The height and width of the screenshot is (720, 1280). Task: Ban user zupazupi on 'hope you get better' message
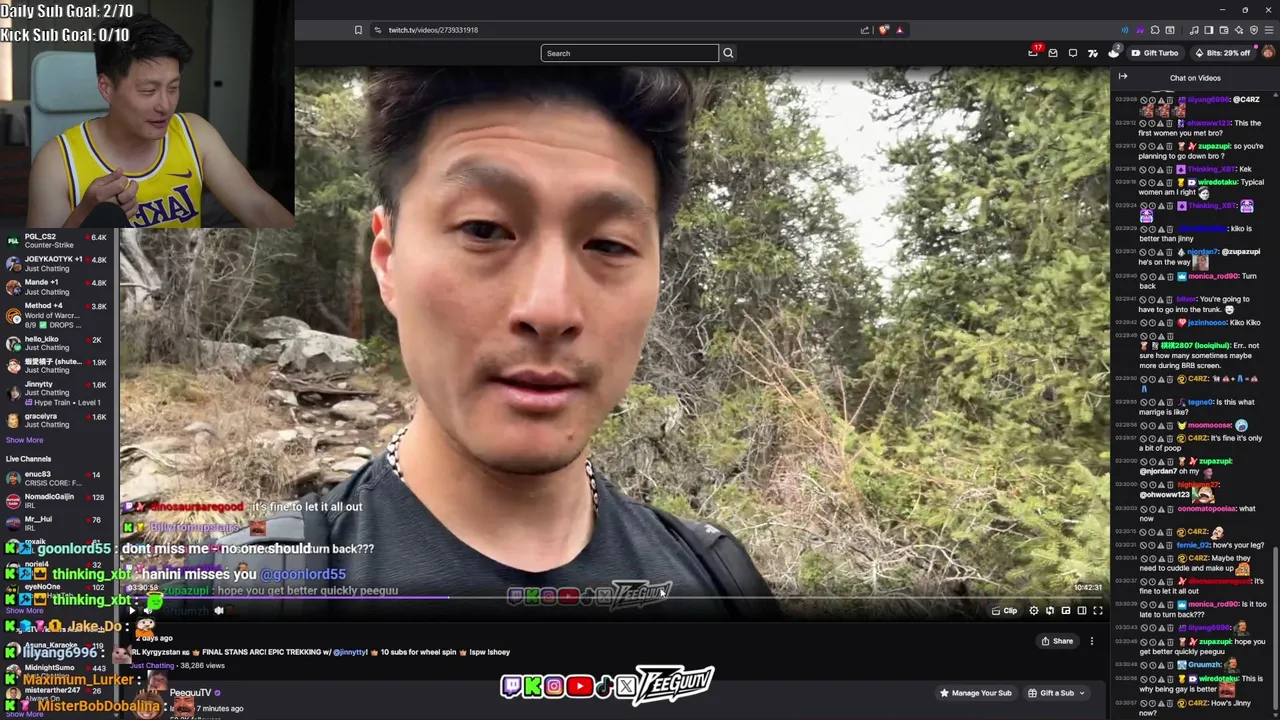(x=1144, y=642)
